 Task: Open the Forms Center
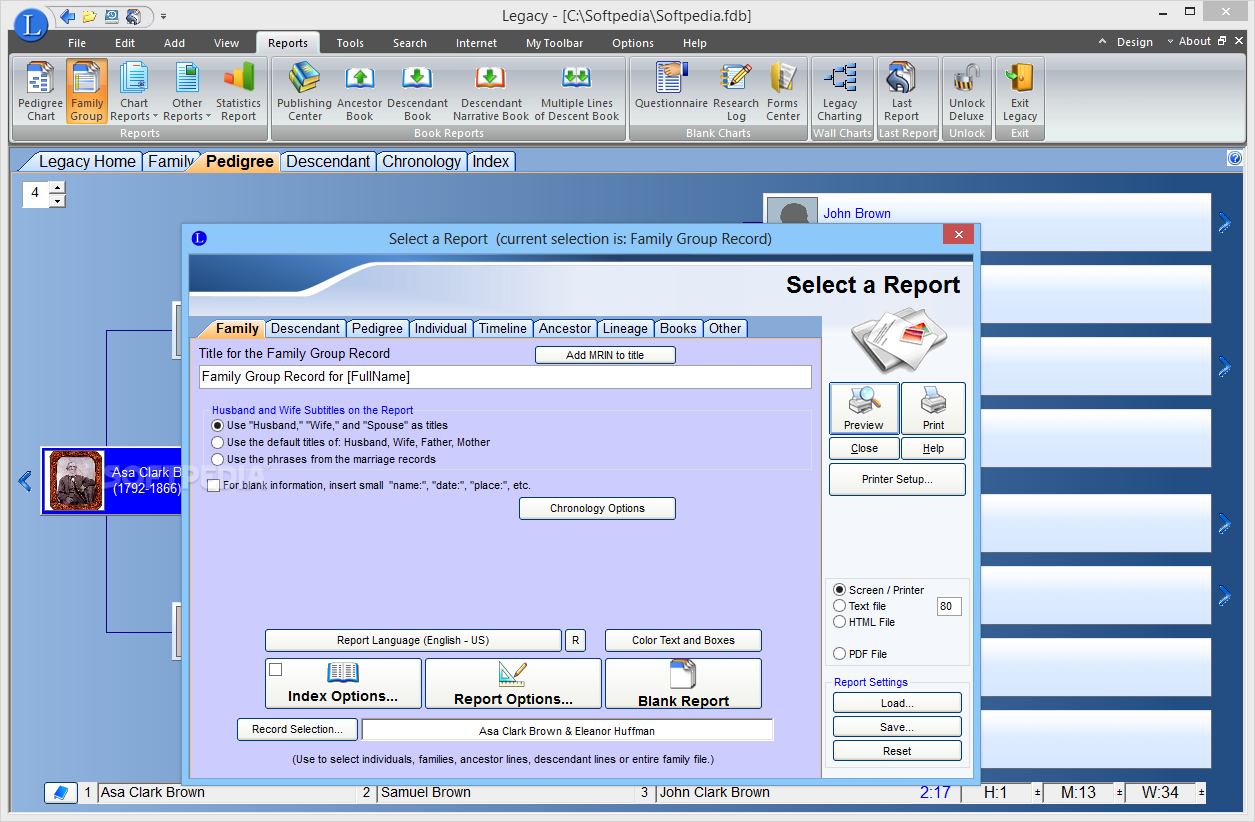pos(783,91)
